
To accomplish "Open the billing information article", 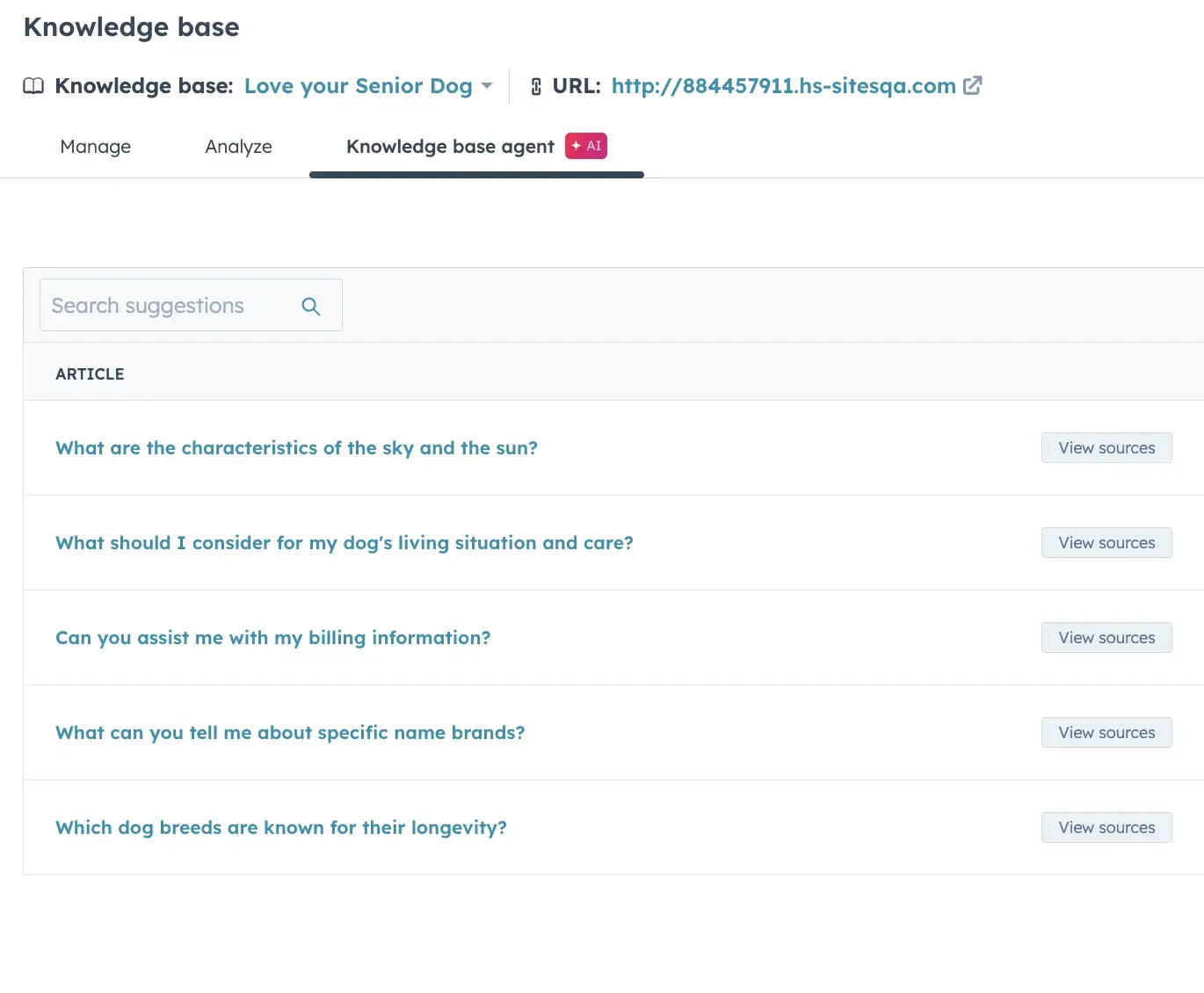I will pyautogui.click(x=272, y=638).
